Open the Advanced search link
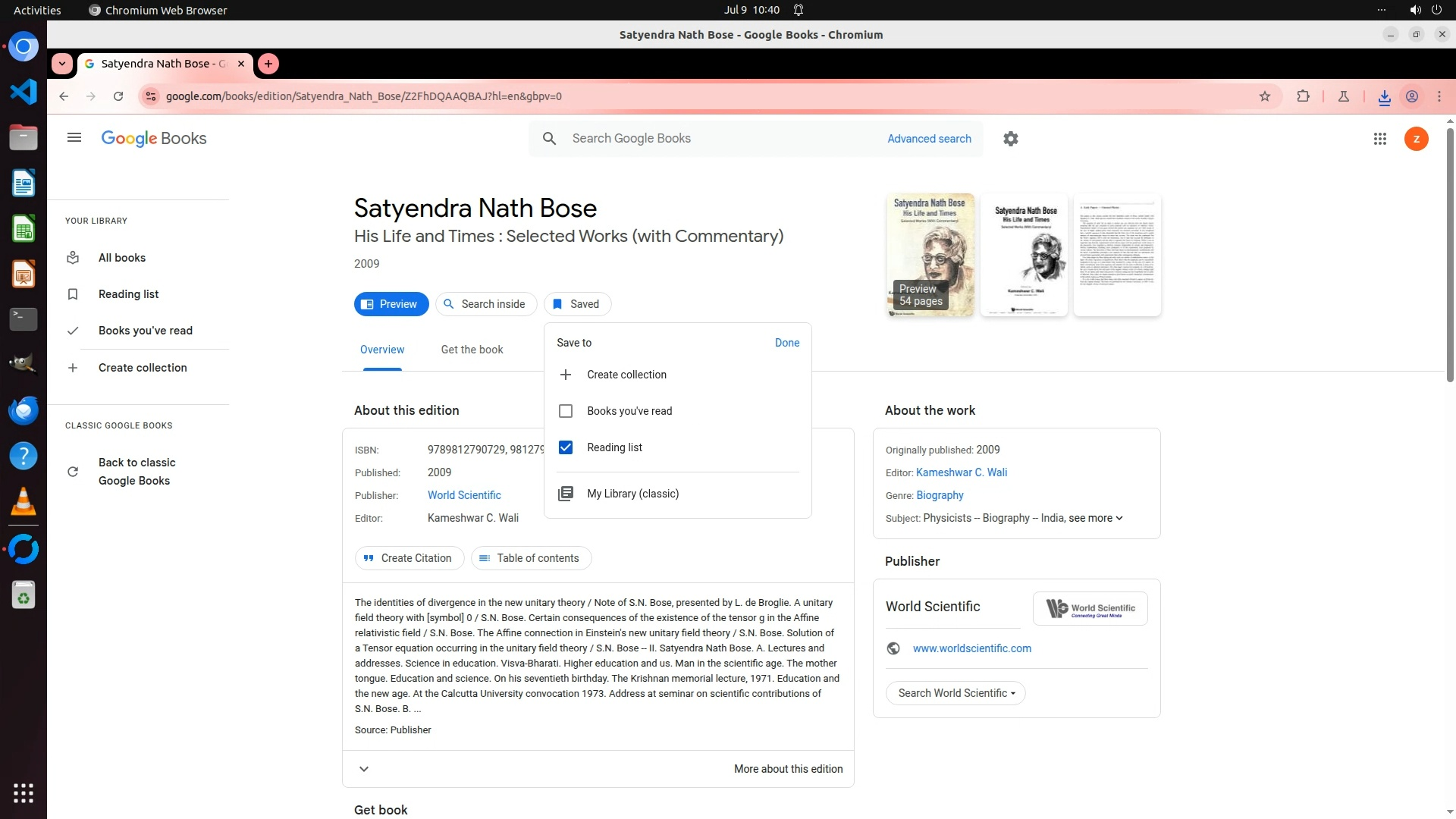 point(929,139)
